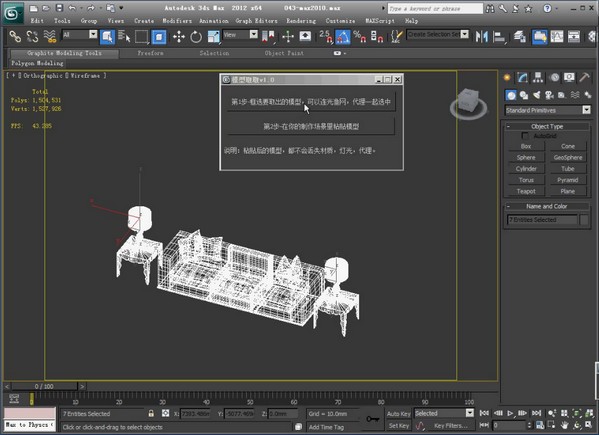The height and width of the screenshot is (435, 599).
Task: Click the Select and Link icon
Action: [x=15, y=37]
